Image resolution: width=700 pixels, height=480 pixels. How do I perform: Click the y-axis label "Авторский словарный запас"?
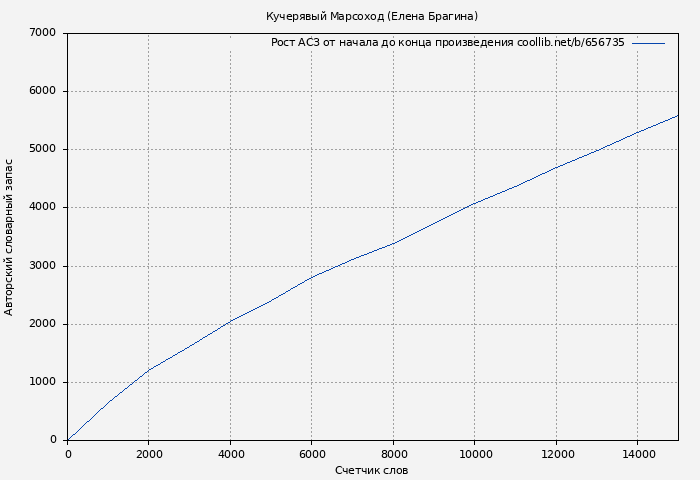(x=10, y=237)
